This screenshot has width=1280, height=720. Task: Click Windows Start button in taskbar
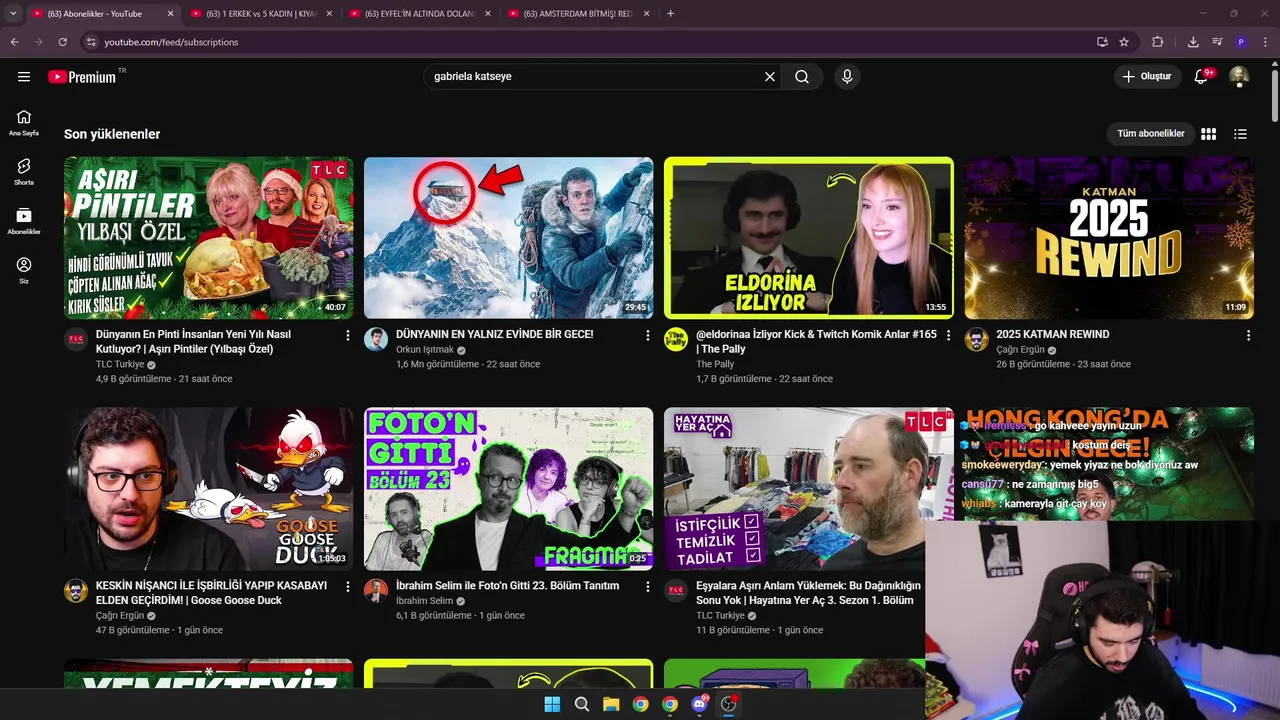tap(552, 704)
